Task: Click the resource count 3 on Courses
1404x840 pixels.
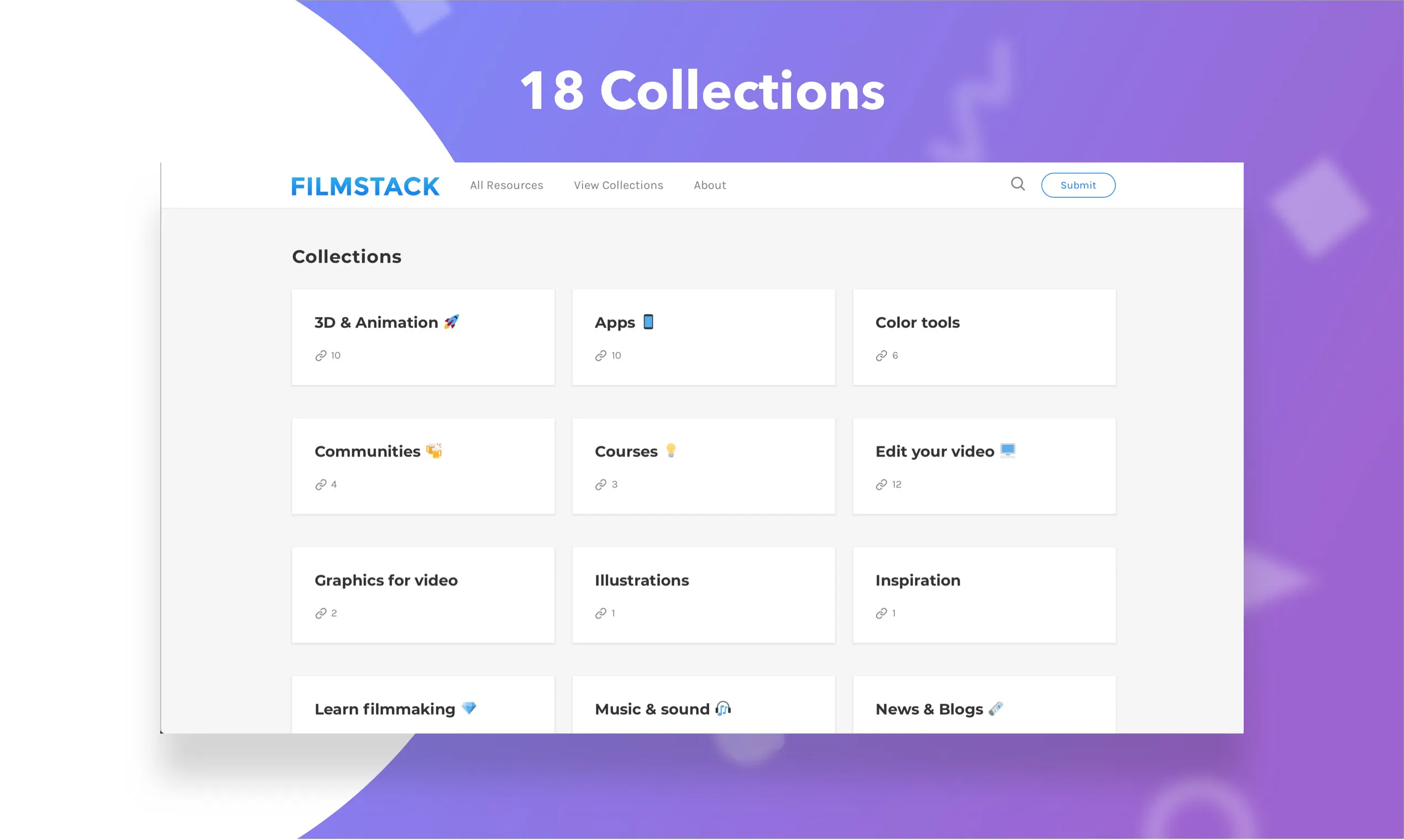Action: click(615, 485)
